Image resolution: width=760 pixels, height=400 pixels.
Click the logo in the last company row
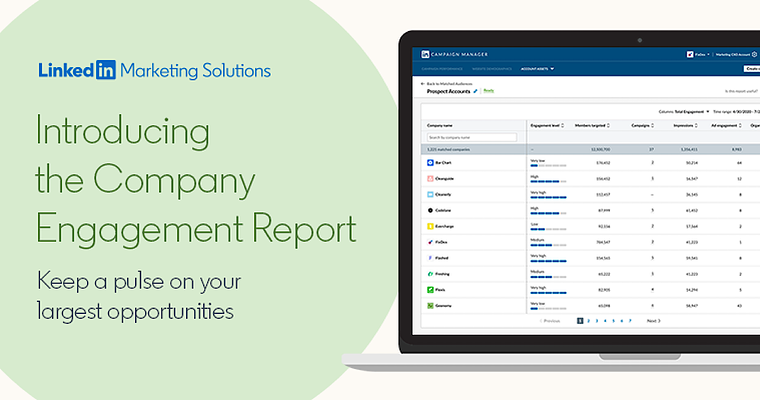tap(430, 306)
